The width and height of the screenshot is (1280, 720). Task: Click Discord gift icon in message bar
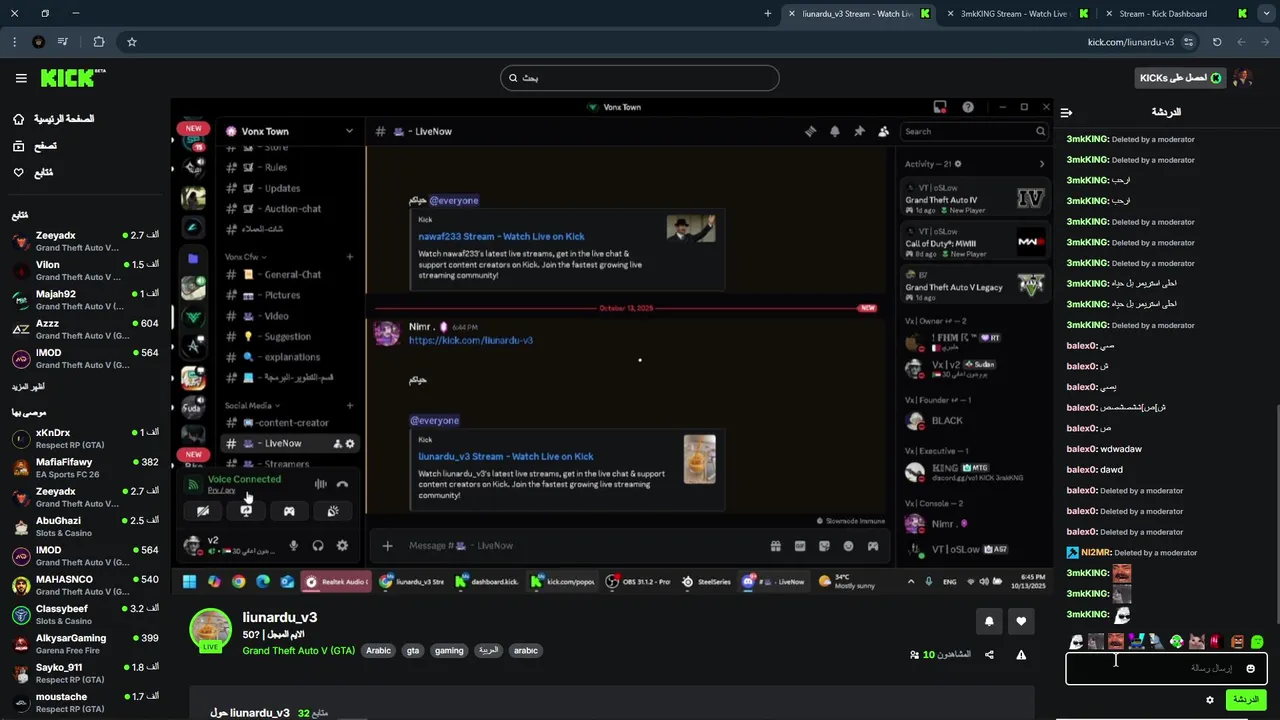click(x=775, y=546)
